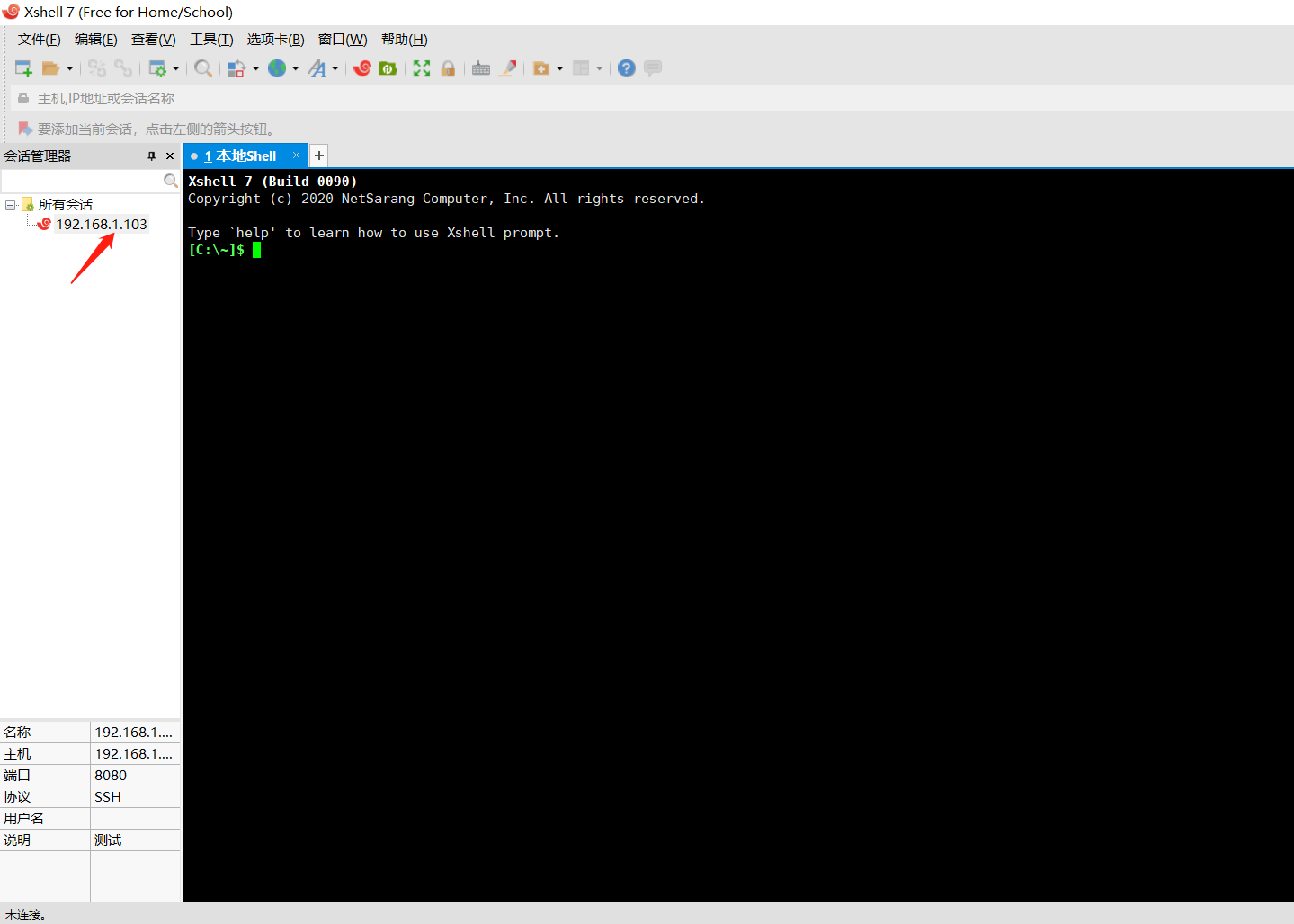Click the keyboard mapping icon
The width and height of the screenshot is (1294, 924).
[481, 68]
